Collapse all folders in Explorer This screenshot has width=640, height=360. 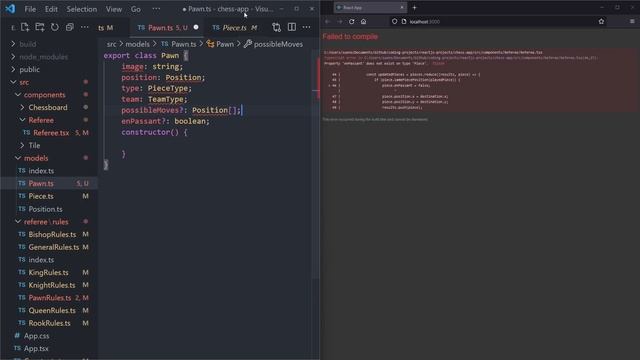coord(69,27)
